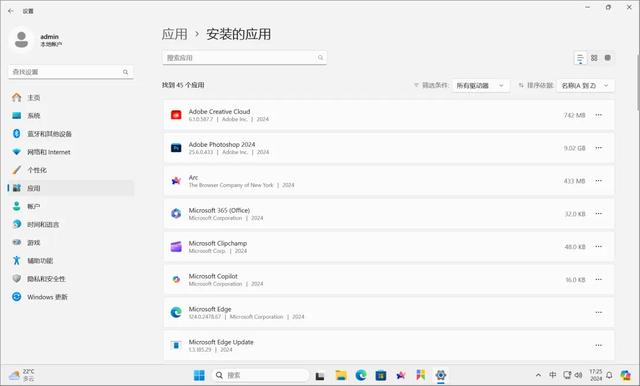640x386 pixels.
Task: Click the Arc browser app icon in list
Action: pyautogui.click(x=176, y=181)
